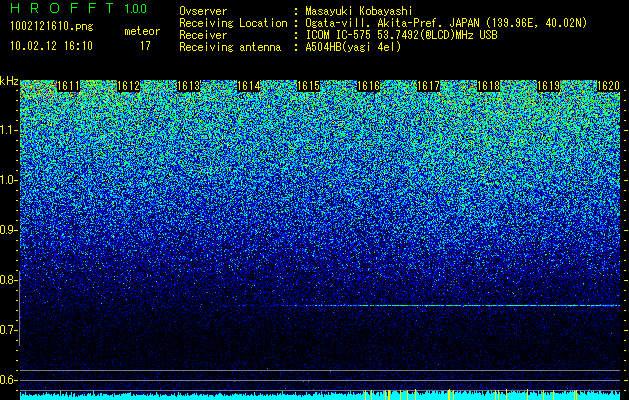This screenshot has width=629, height=400.
Task: Click the 1614 time marker
Action: [249, 86]
